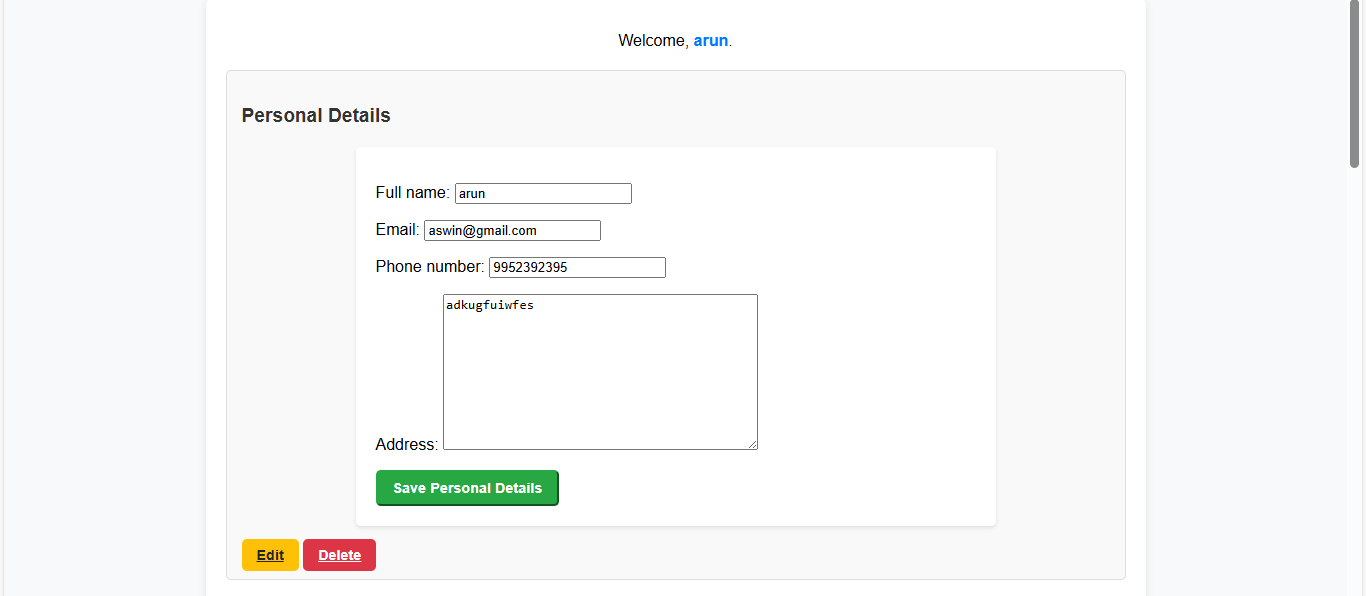Click inside the Full name field
The height and width of the screenshot is (596, 1366).
point(543,193)
